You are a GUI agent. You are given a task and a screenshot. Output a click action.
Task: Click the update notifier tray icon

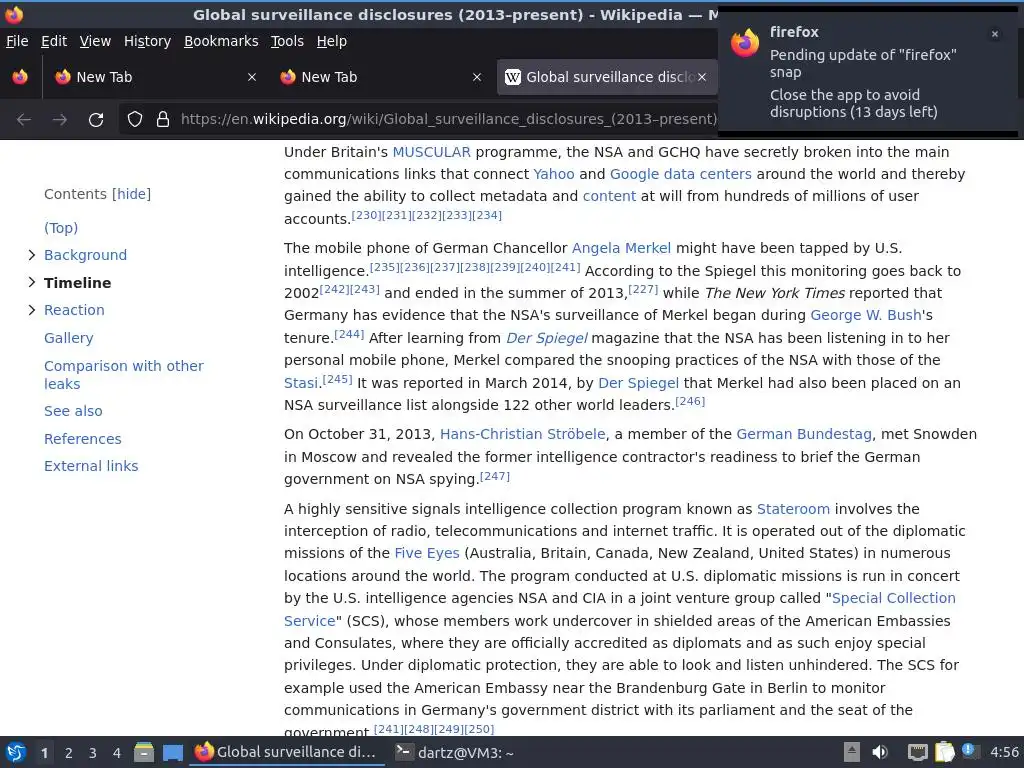click(x=970, y=751)
